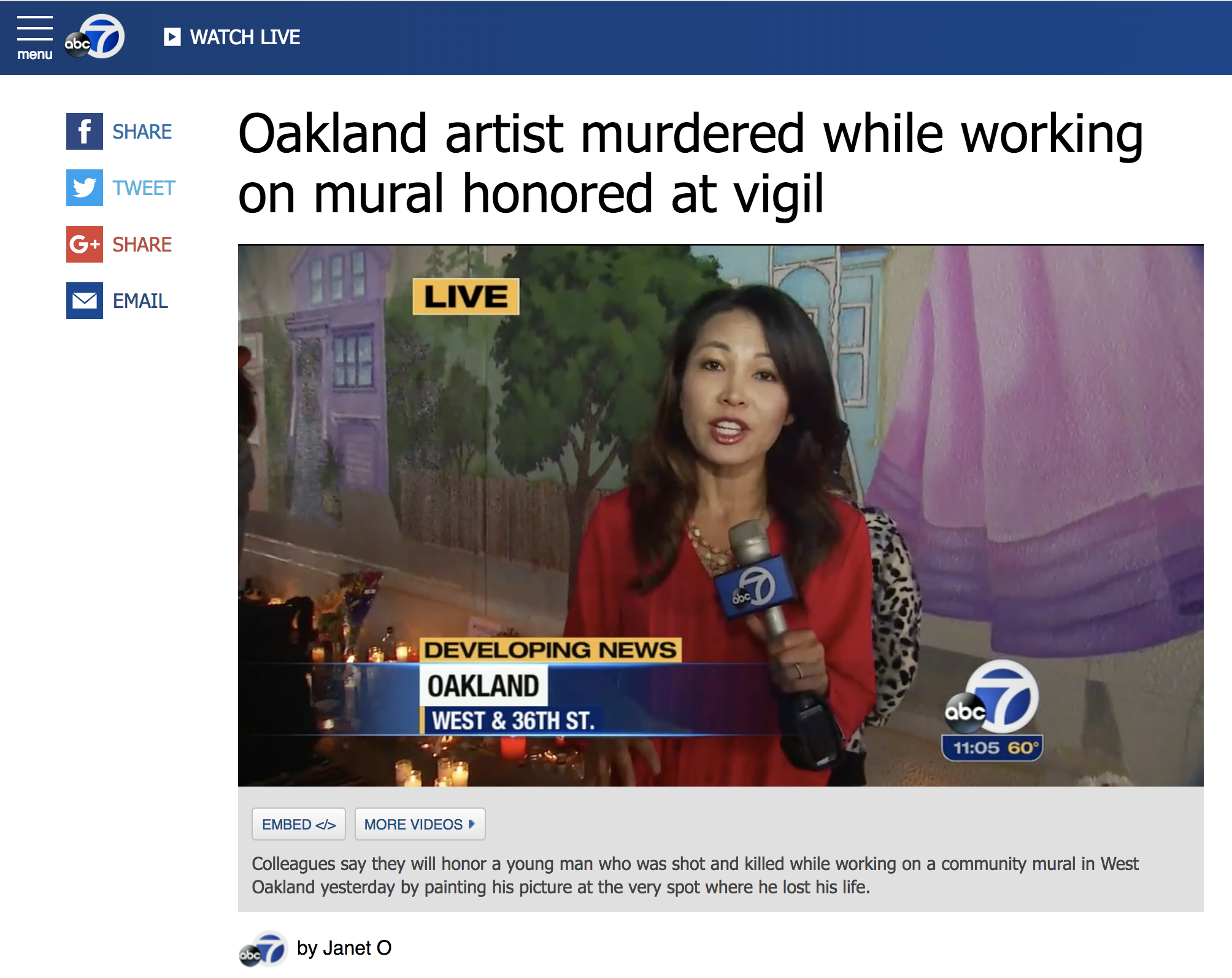This screenshot has width=1232, height=978.
Task: Click the article headline text
Action: (690, 163)
